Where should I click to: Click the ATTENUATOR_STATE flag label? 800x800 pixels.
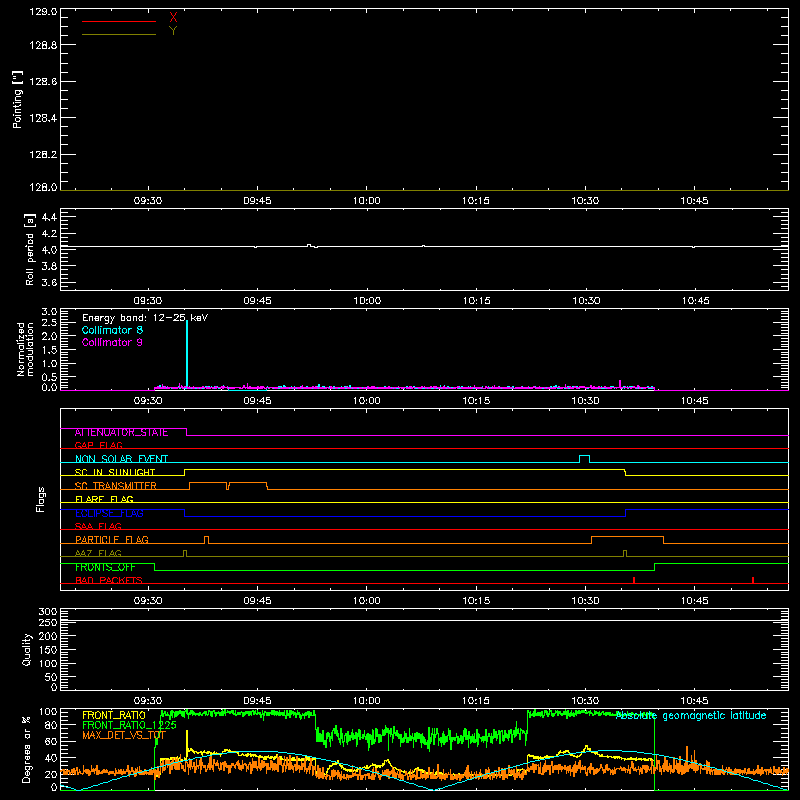coord(121,433)
